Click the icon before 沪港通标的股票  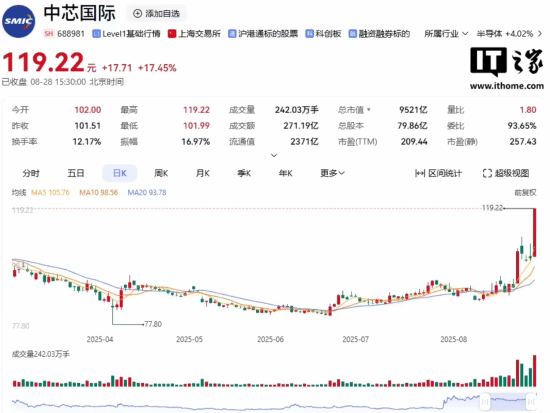(x=232, y=34)
